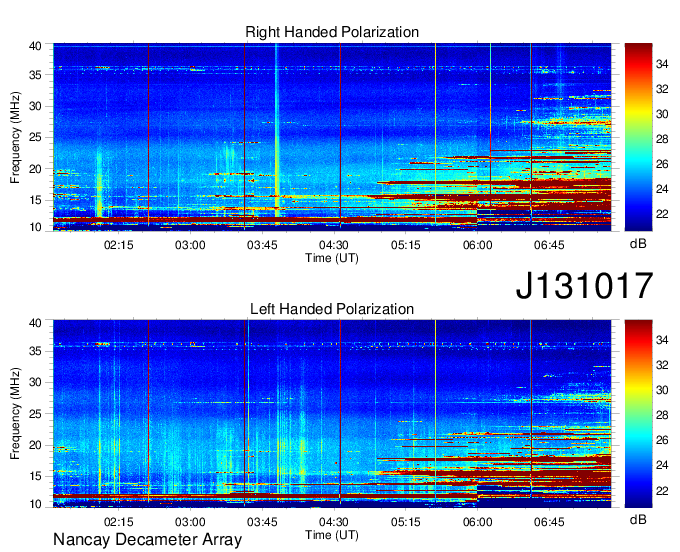Click the 02:15 time tick on the Right Handed plot
Viewport: 680px width, 552px height.
118,245
